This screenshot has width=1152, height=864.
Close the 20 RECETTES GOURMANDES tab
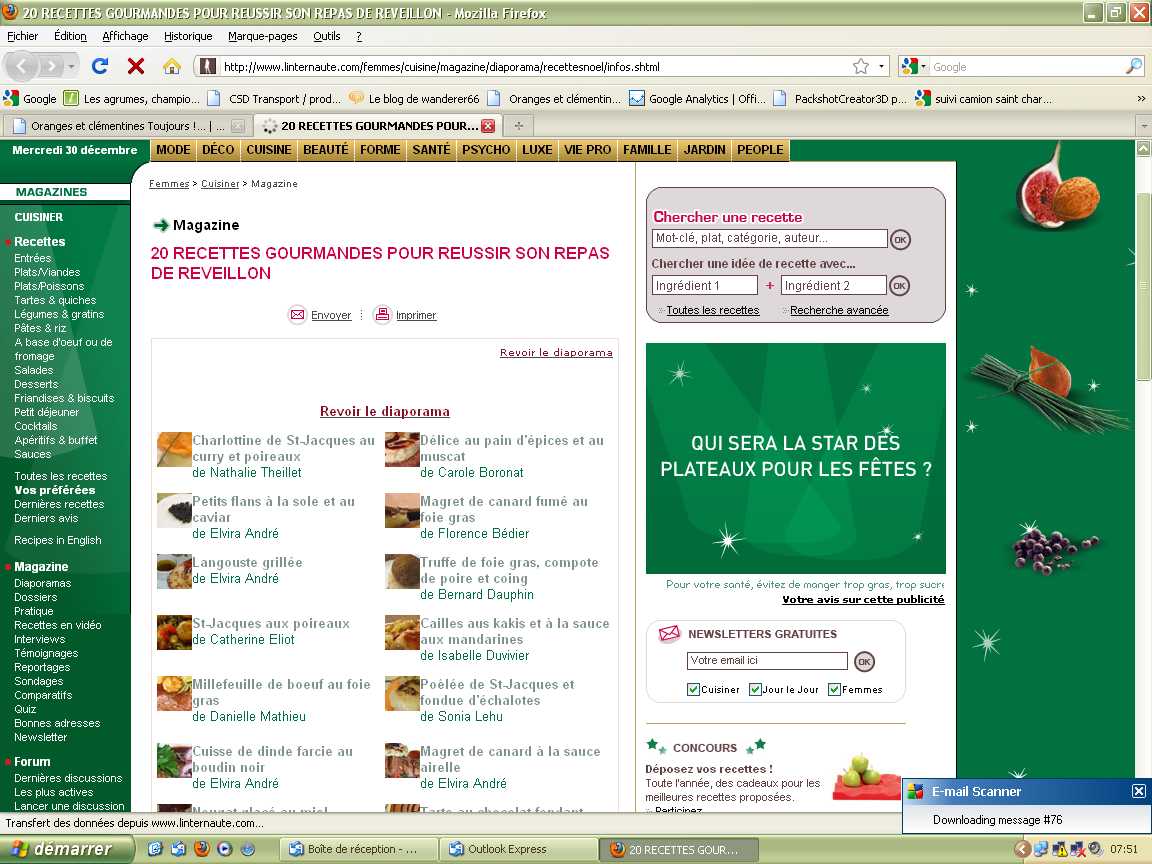(x=488, y=126)
